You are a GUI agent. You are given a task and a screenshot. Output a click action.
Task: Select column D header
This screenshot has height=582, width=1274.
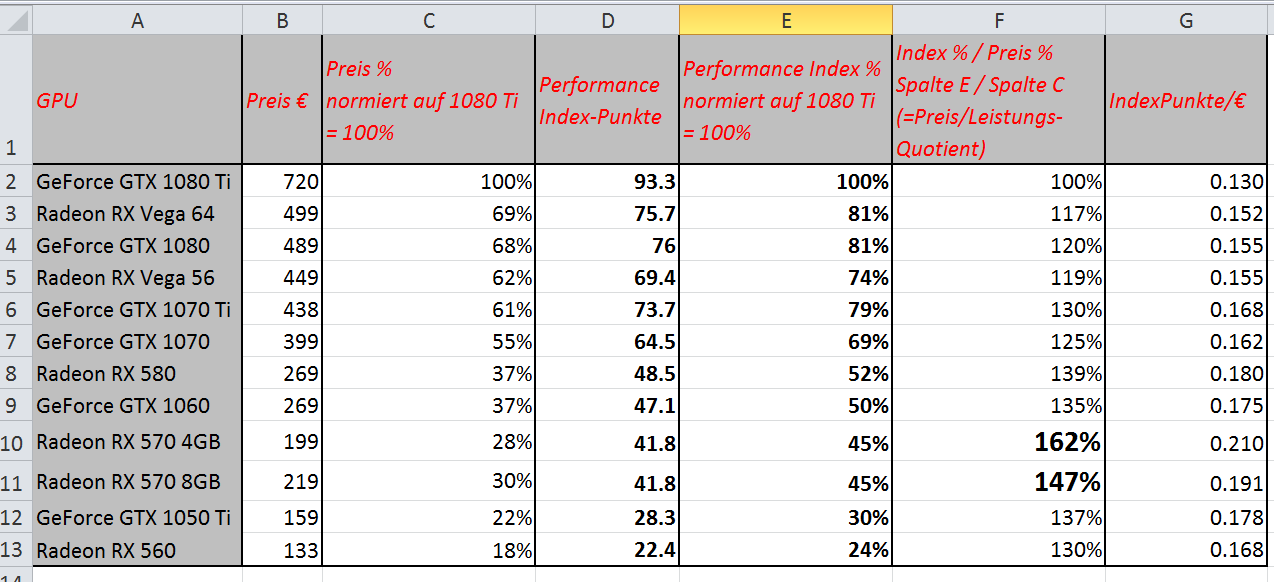click(607, 20)
